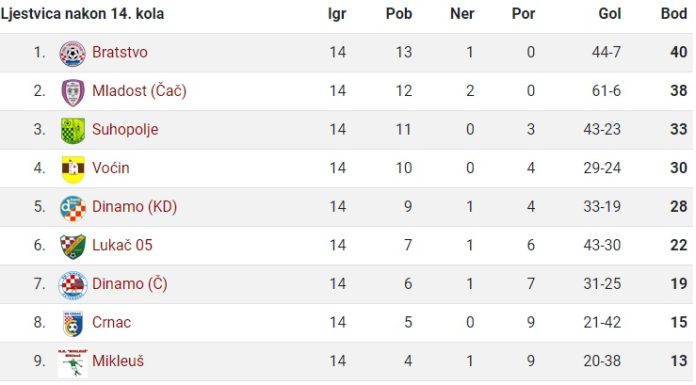Click the Suhopolje green crest icon

(x=73, y=131)
